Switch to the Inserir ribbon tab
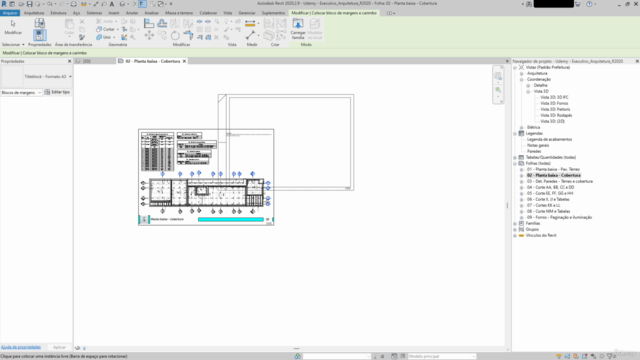Screen dimensions: 640x360 coord(114,13)
